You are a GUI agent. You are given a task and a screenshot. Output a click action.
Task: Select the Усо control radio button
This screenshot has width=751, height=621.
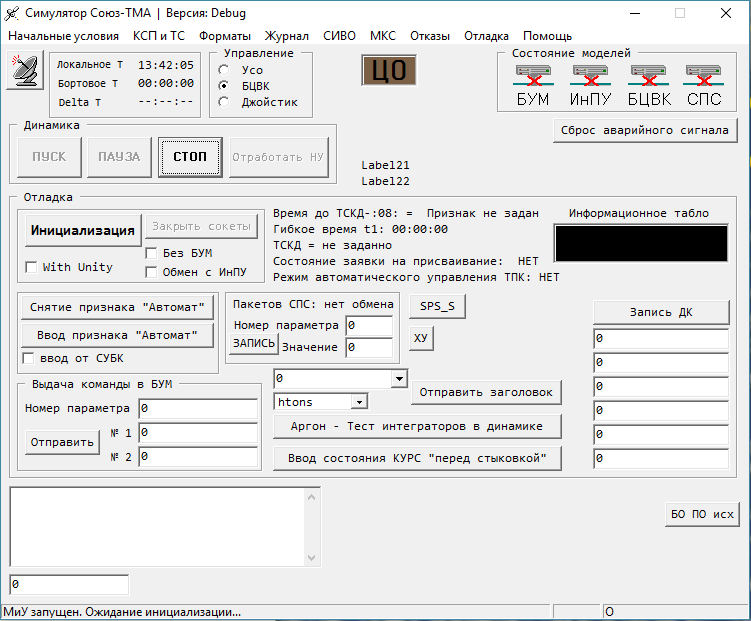point(224,70)
